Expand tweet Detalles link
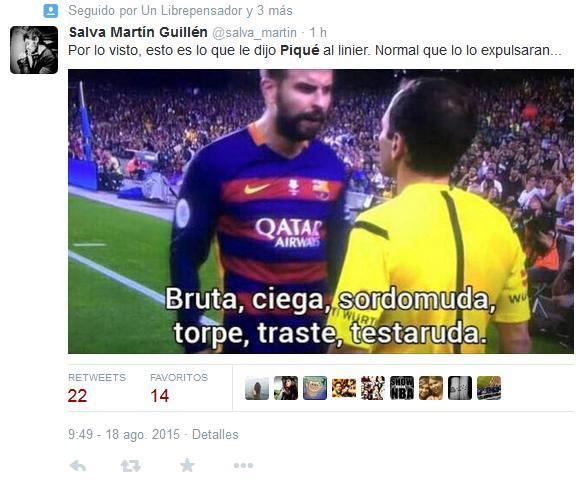 point(215,435)
